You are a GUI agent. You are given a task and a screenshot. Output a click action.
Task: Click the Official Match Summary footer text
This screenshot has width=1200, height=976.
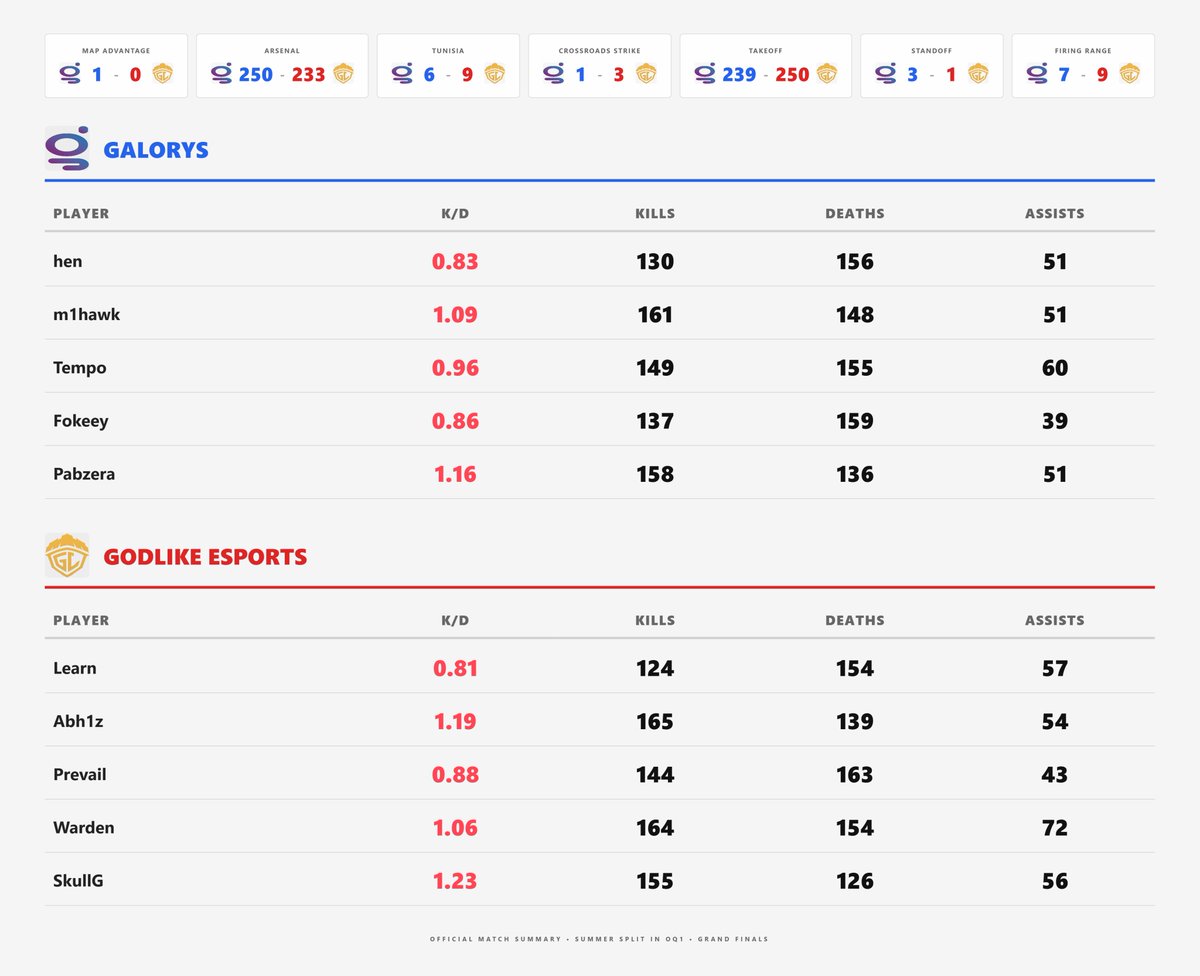(600, 939)
